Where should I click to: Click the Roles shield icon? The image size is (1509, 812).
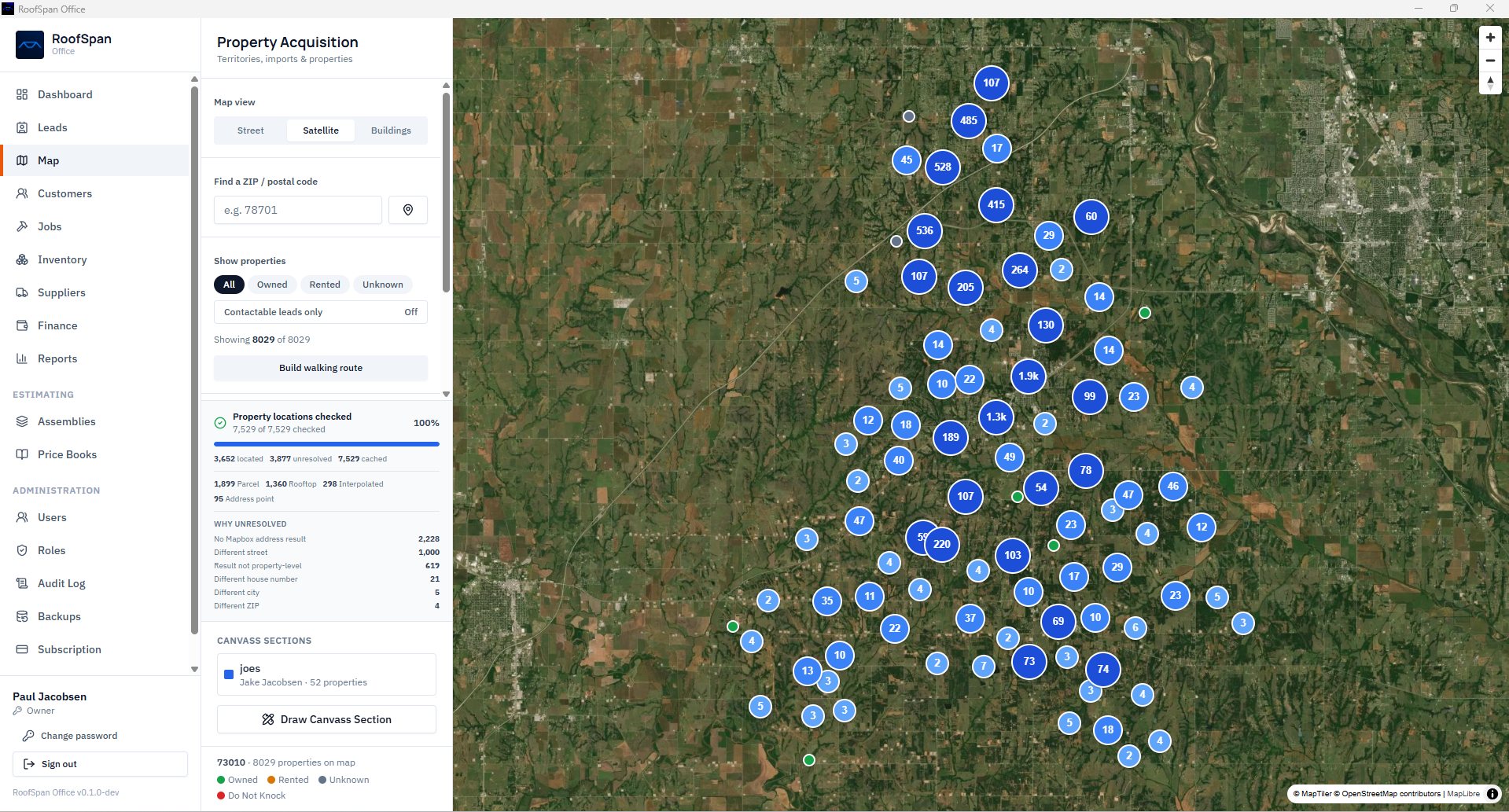[22, 550]
